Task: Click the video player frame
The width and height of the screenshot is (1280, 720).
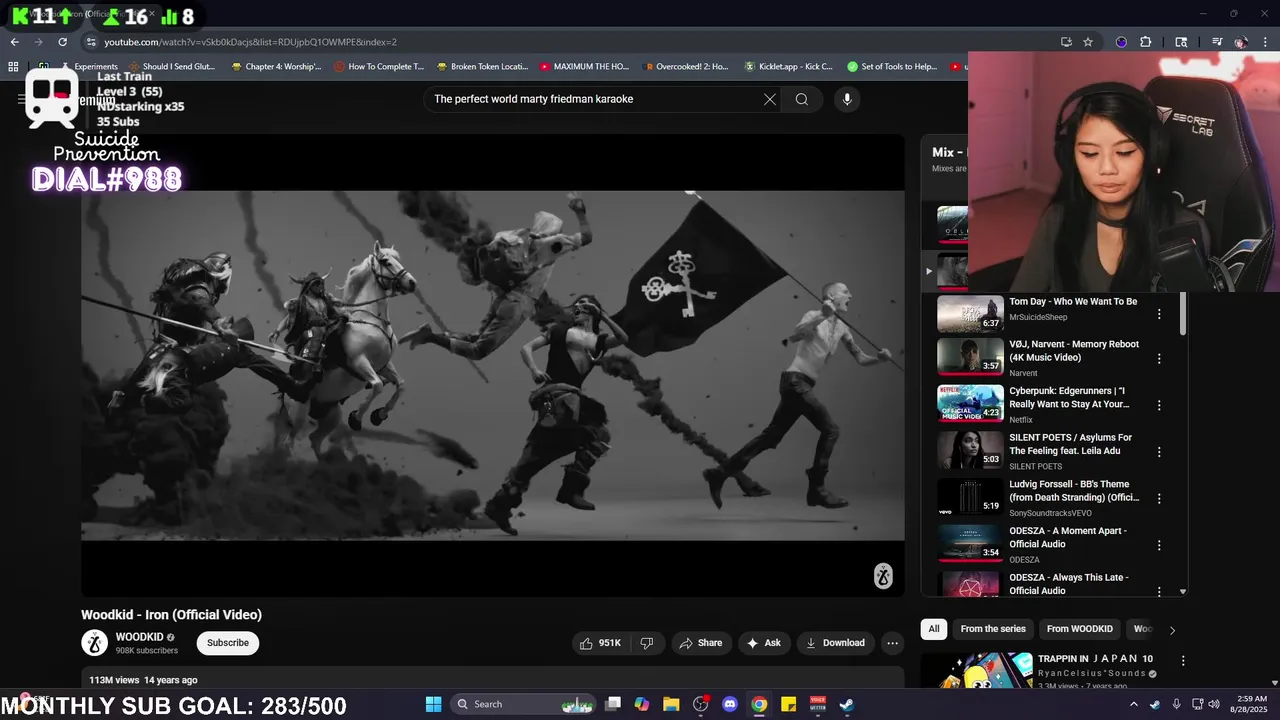Action: tap(493, 366)
